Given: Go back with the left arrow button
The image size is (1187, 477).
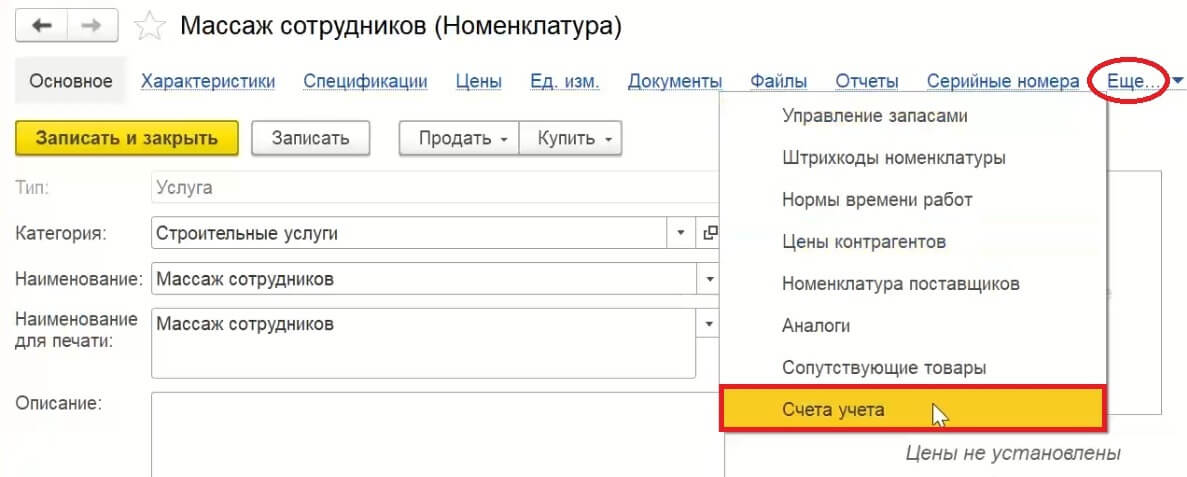Looking at the screenshot, I should click(42, 26).
